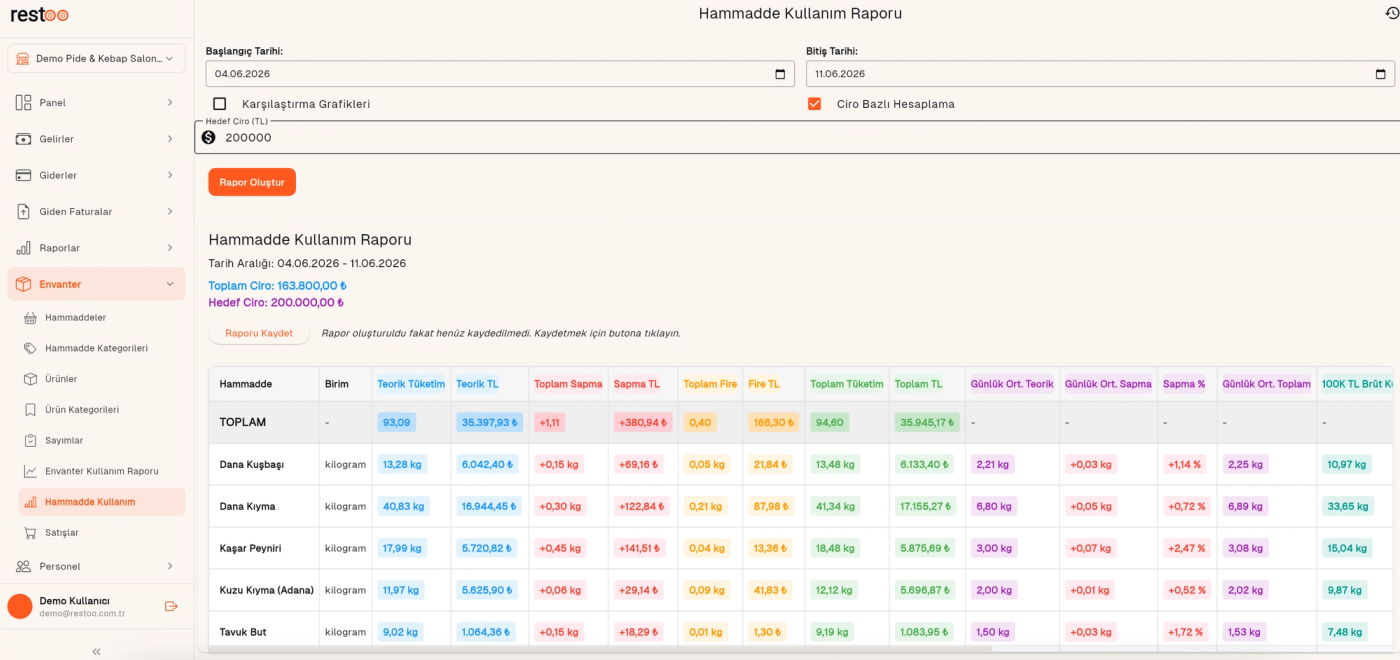
Task: Click the Satışlar cart icon
Action: tap(30, 532)
